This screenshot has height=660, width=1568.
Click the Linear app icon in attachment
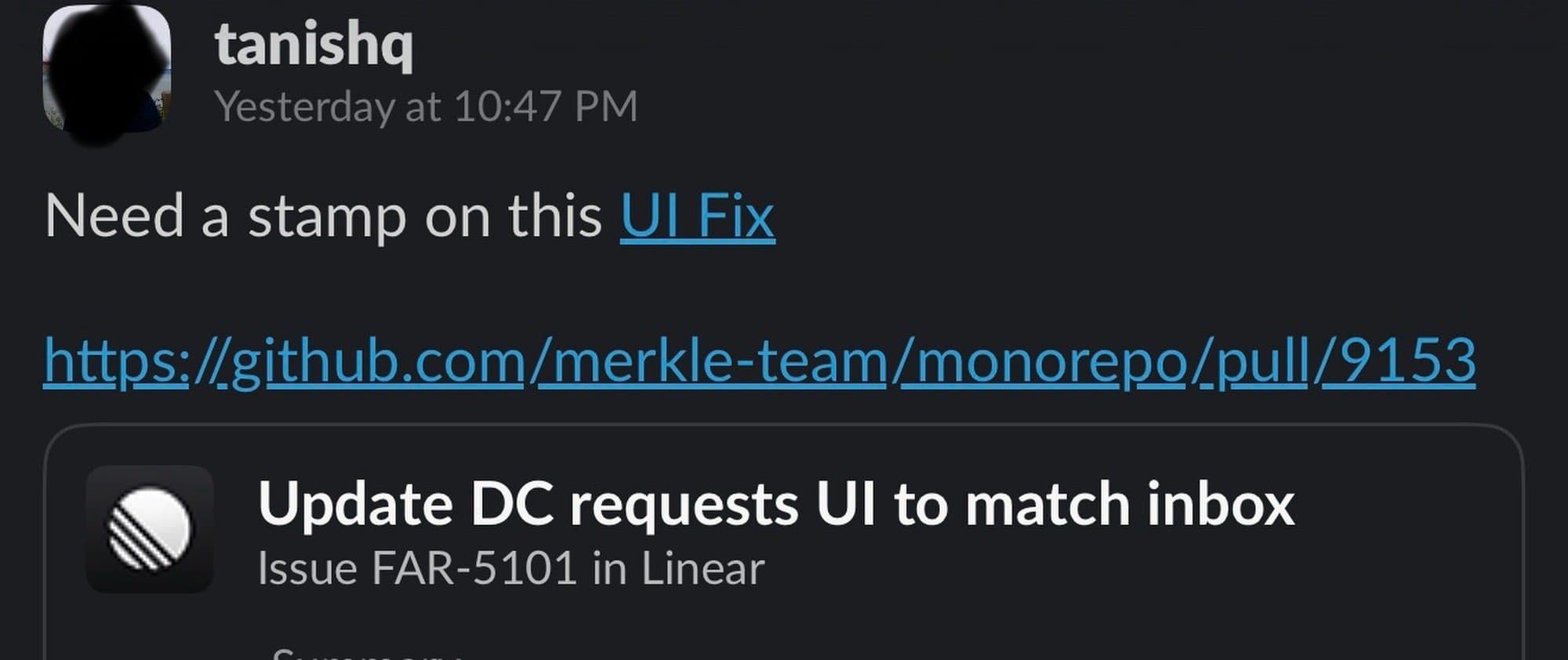coord(149,529)
